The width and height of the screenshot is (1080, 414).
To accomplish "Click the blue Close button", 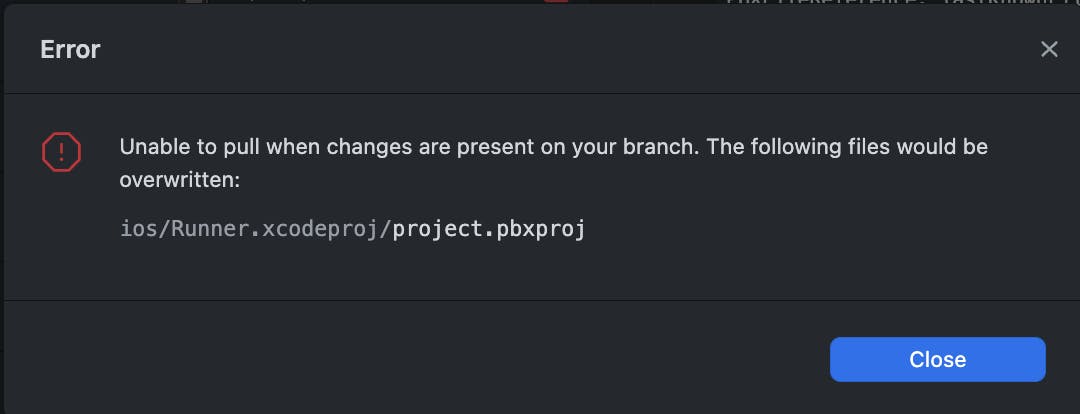I will pyautogui.click(x=937, y=360).
